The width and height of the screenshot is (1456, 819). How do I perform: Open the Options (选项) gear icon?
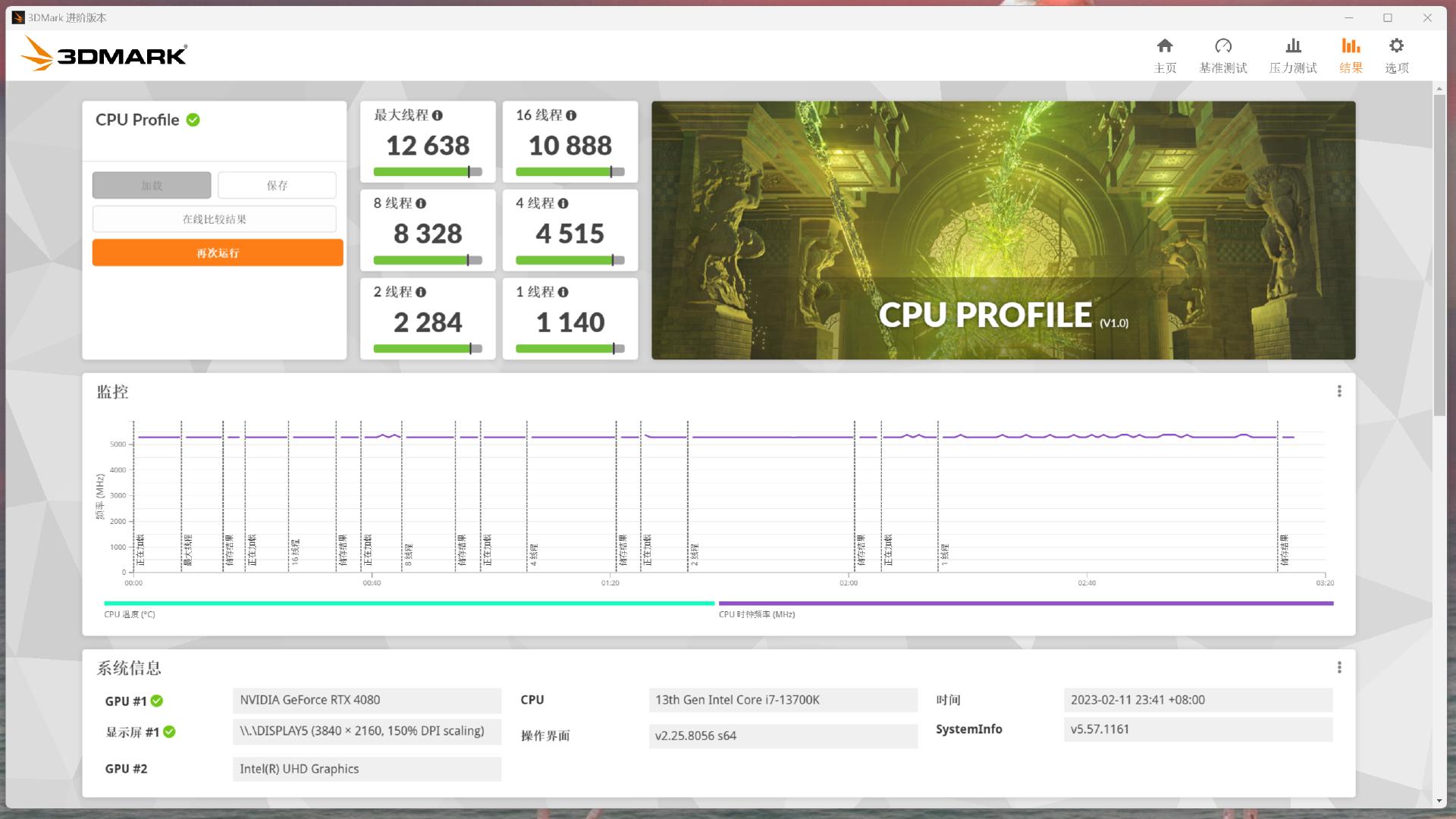point(1396,46)
